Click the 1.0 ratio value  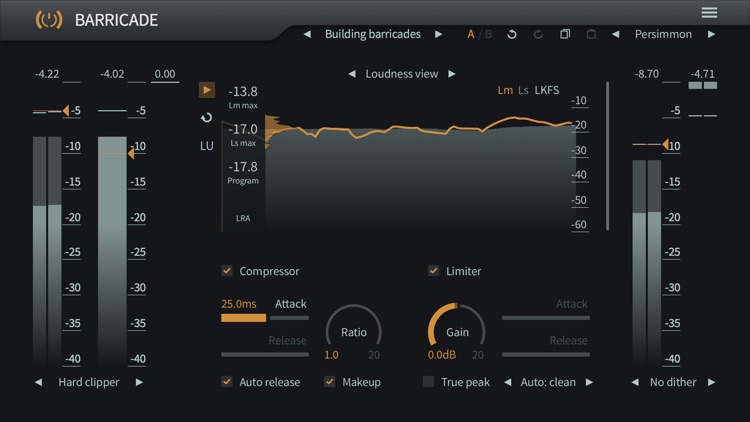[331, 355]
